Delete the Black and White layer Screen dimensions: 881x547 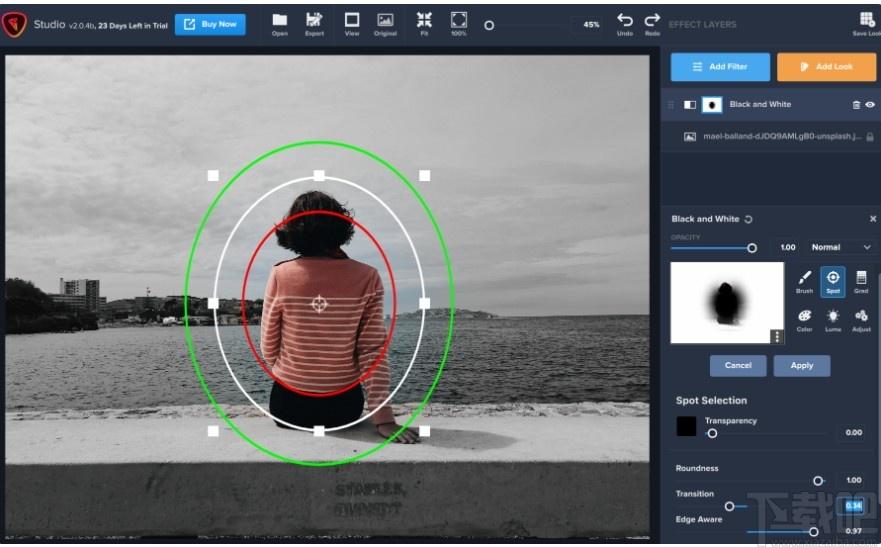click(855, 105)
